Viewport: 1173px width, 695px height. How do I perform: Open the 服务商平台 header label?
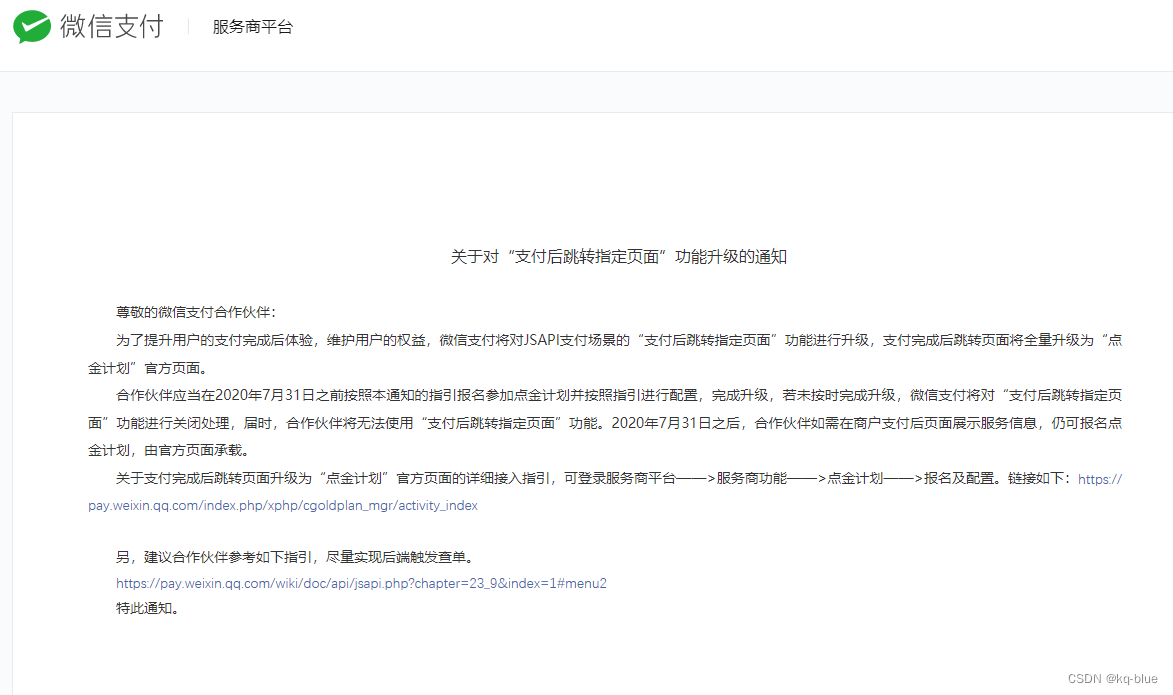253,27
